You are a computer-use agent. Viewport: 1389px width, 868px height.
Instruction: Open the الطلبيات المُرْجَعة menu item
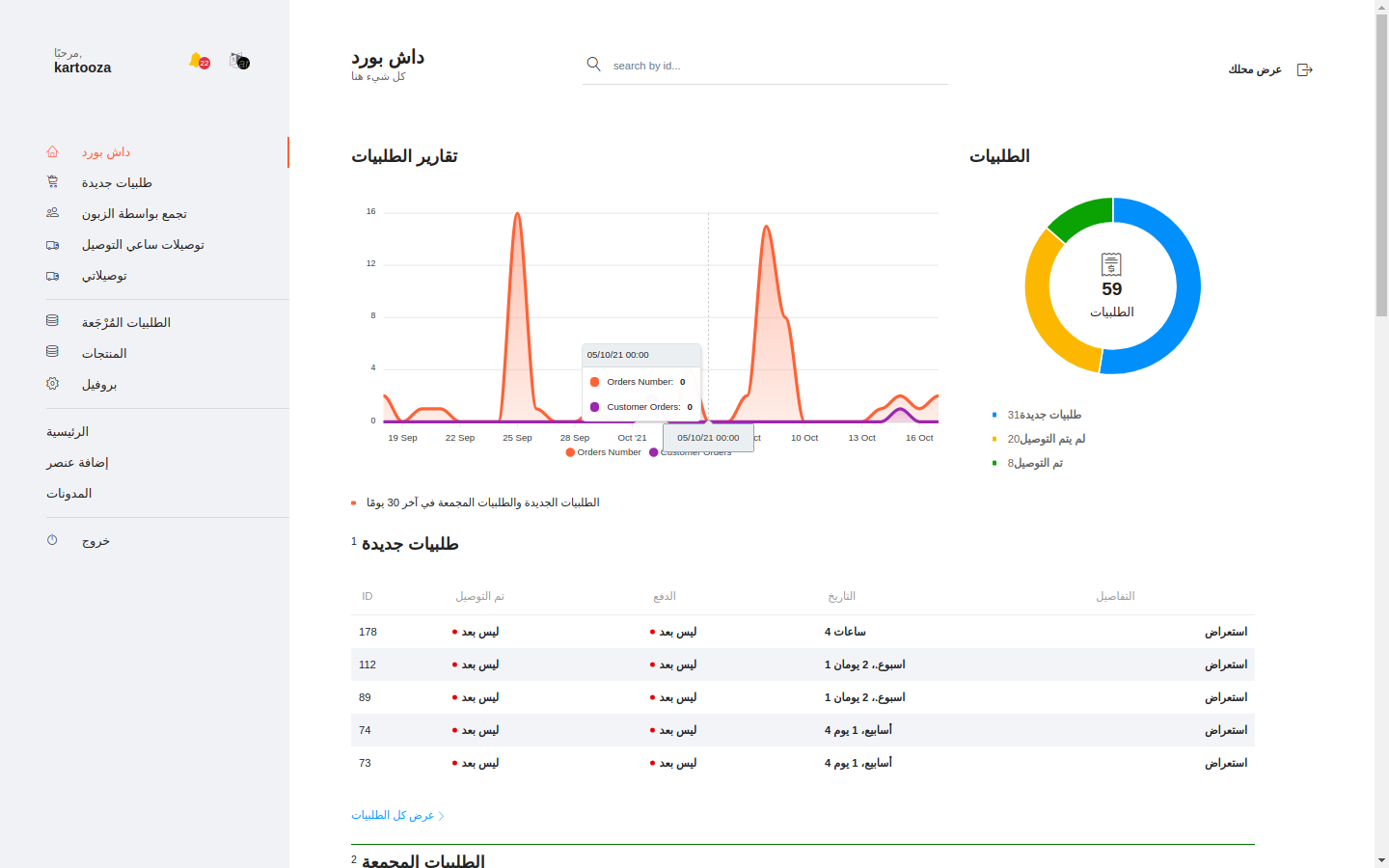pyautogui.click(x=125, y=323)
